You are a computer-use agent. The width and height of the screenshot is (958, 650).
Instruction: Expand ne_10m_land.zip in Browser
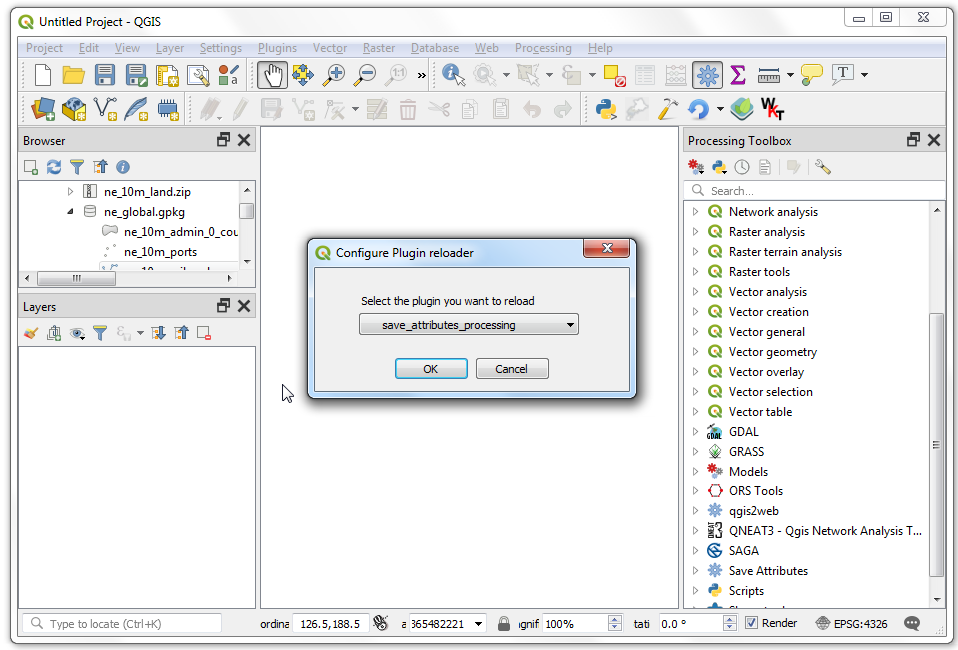70,192
